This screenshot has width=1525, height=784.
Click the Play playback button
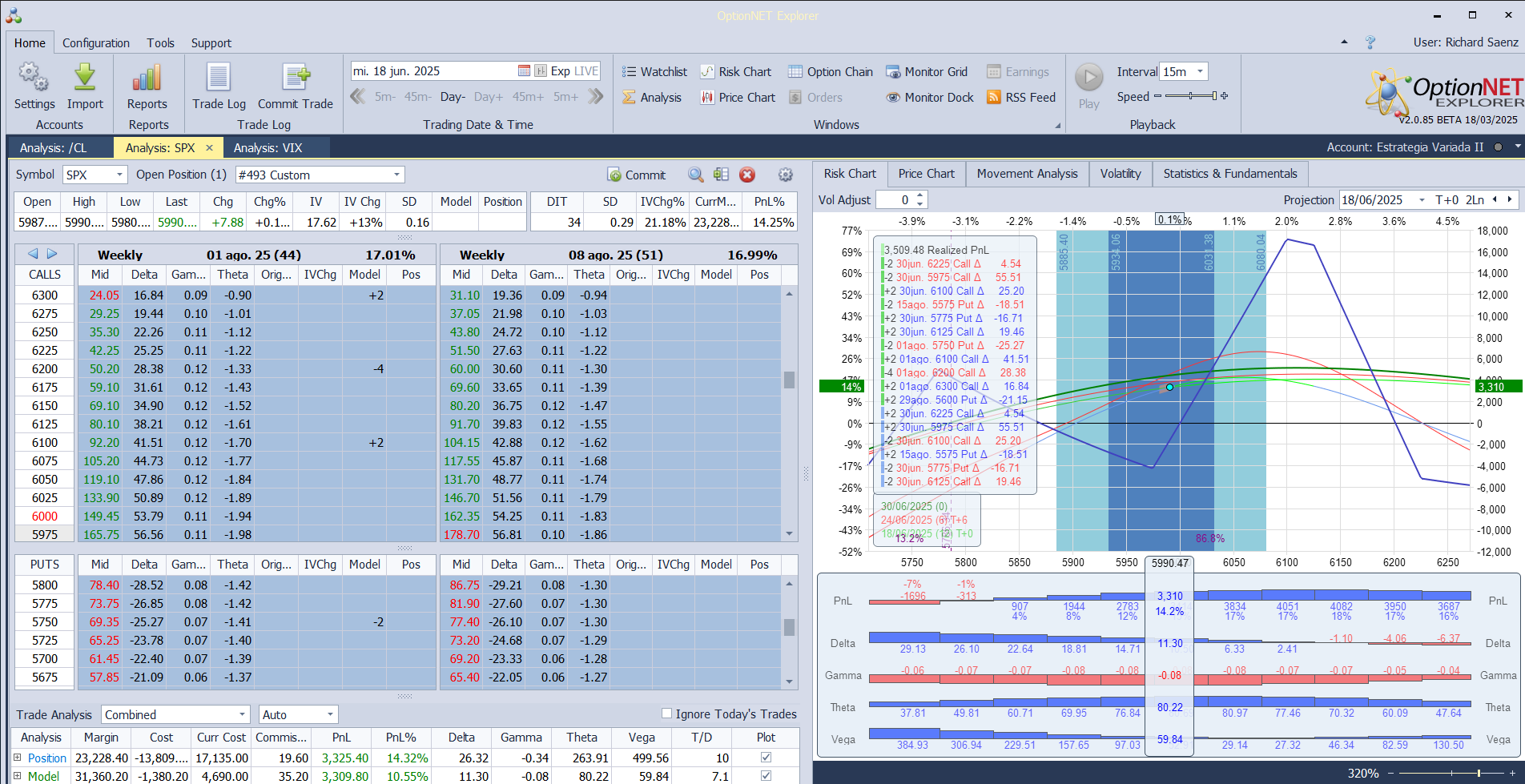[1088, 78]
